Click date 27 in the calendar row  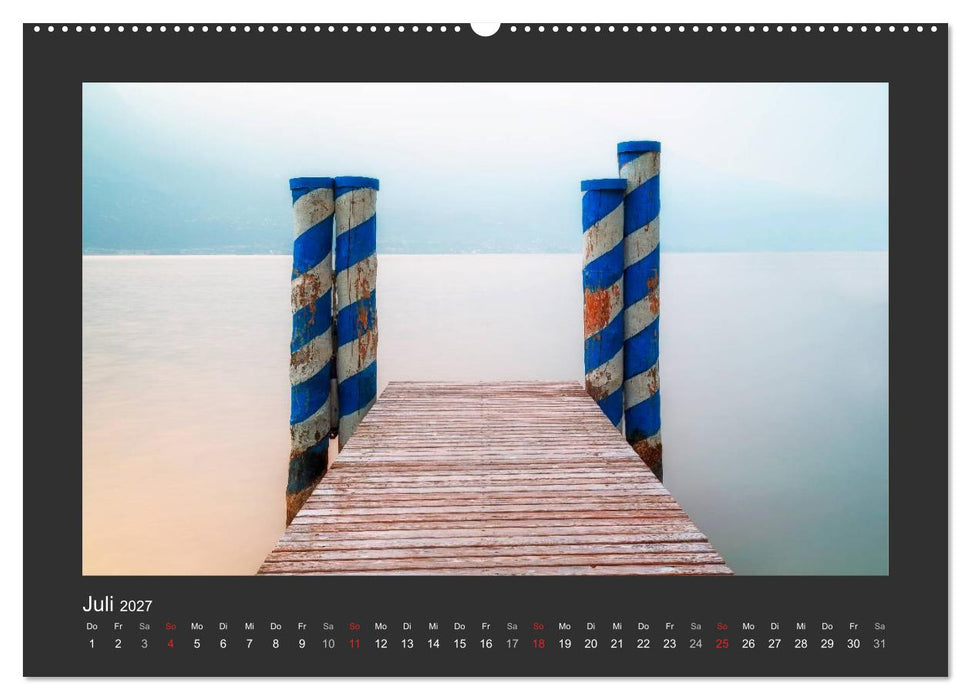pos(775,644)
